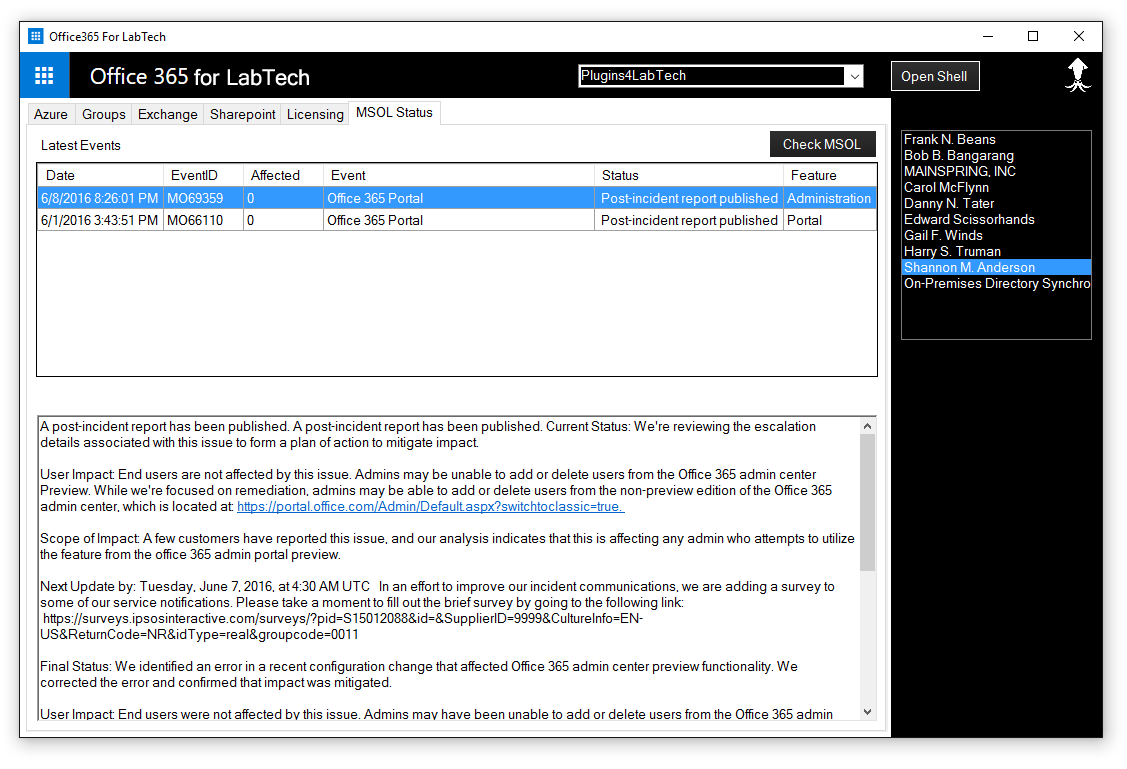Open the Sharepoint tab
The image size is (1127, 769).
[x=242, y=114]
